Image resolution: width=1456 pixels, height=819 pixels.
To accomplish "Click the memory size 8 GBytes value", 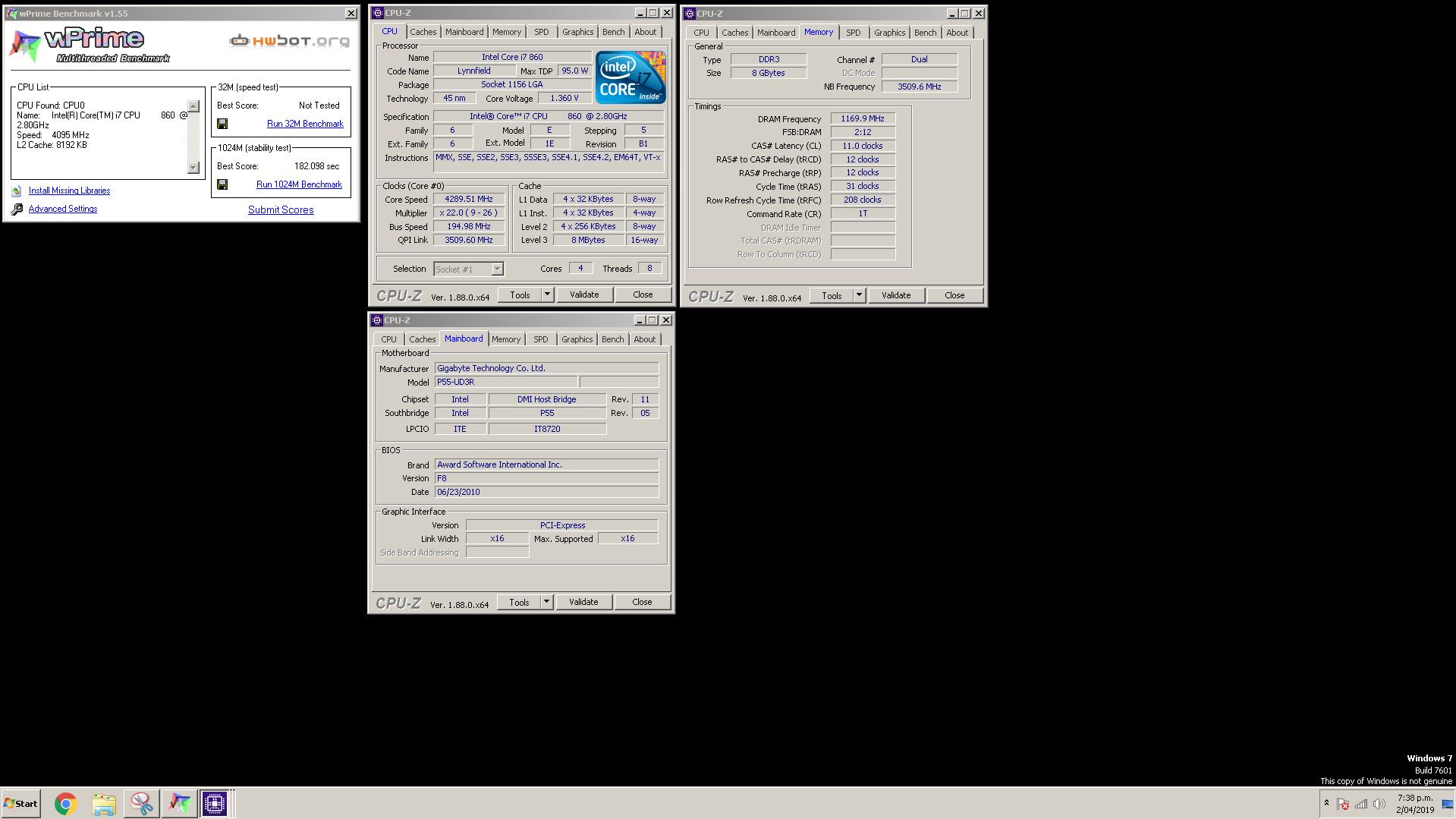I will coord(769,74).
